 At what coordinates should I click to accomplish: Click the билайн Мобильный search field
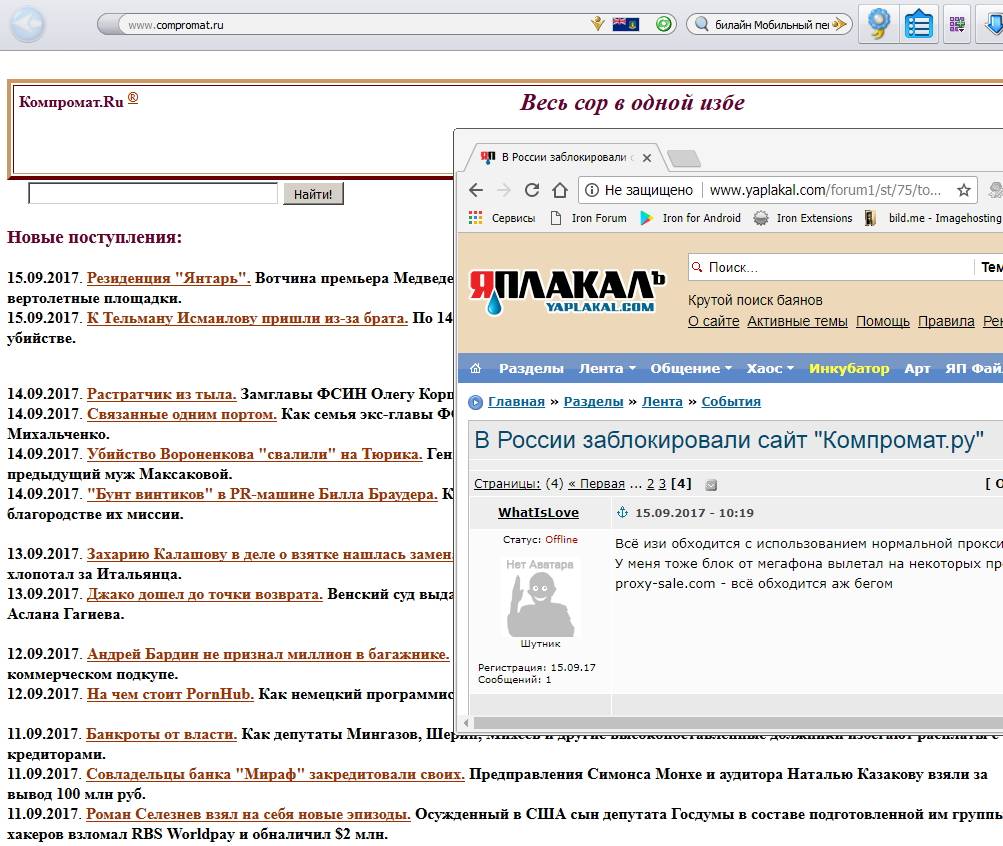pos(771,25)
